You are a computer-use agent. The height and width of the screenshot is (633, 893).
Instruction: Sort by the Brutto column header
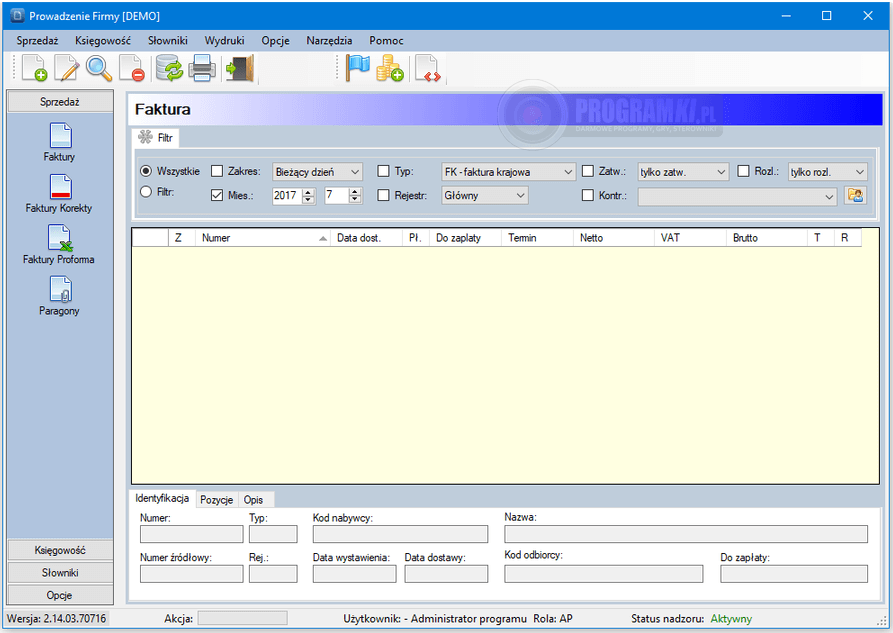(767, 238)
